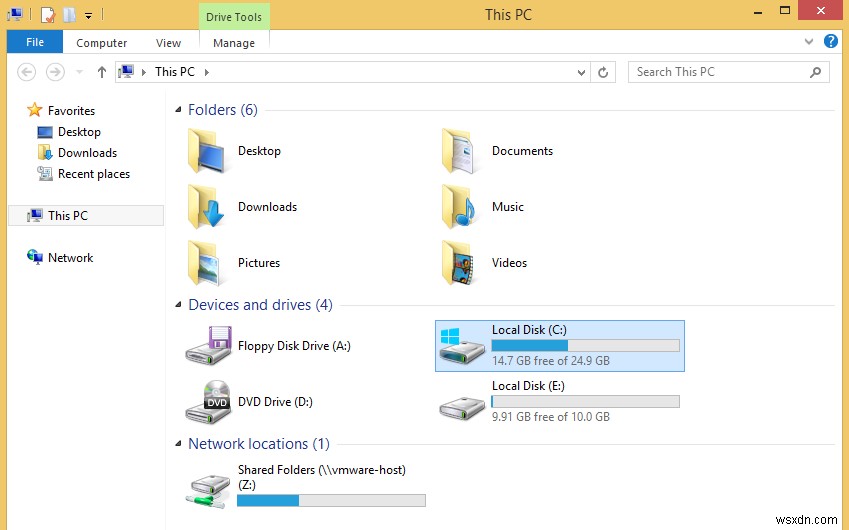The width and height of the screenshot is (849, 530).
Task: Click the computer icon in address bar
Action: point(126,71)
